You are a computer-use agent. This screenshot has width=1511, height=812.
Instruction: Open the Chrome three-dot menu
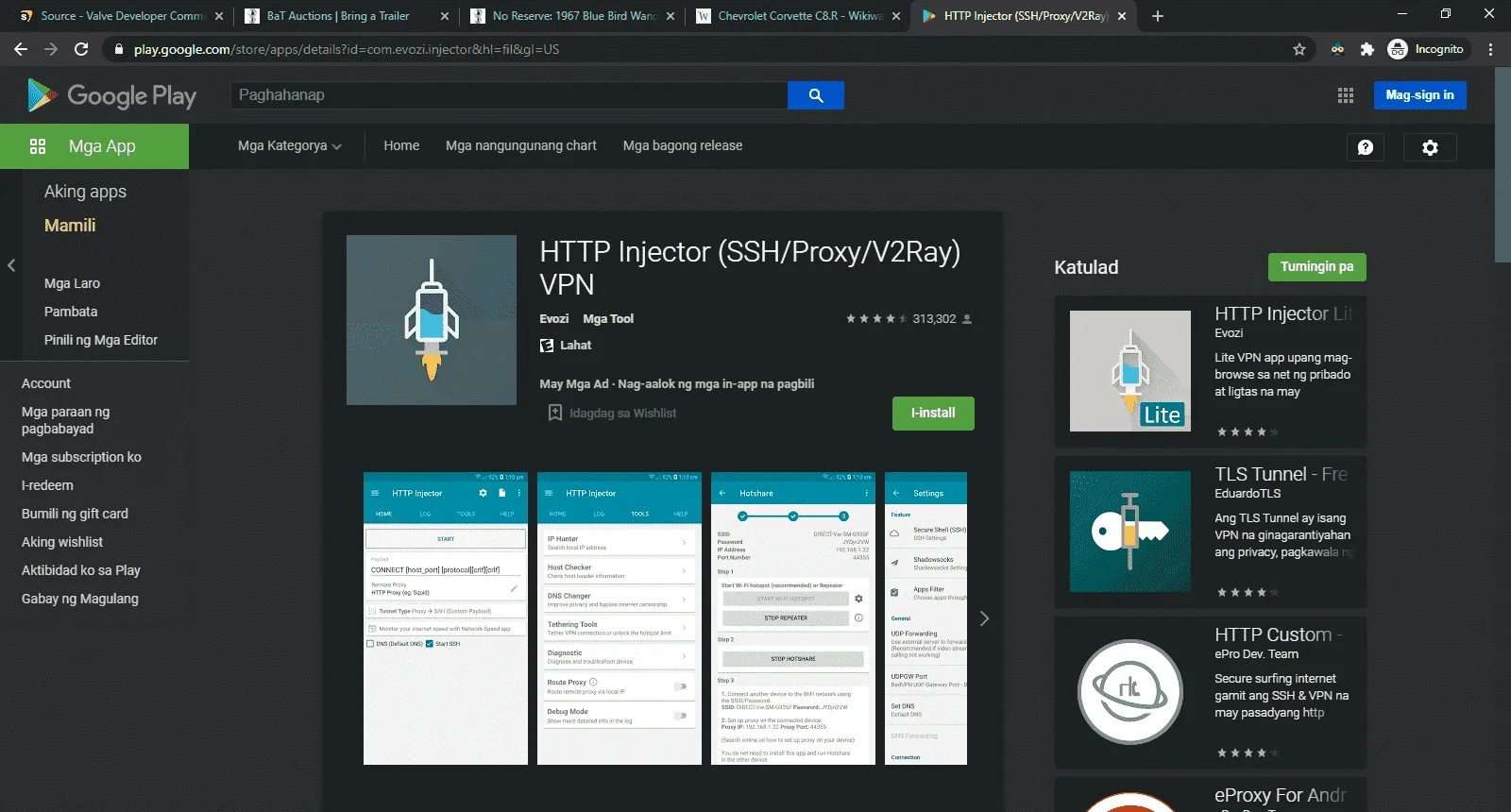[x=1491, y=49]
